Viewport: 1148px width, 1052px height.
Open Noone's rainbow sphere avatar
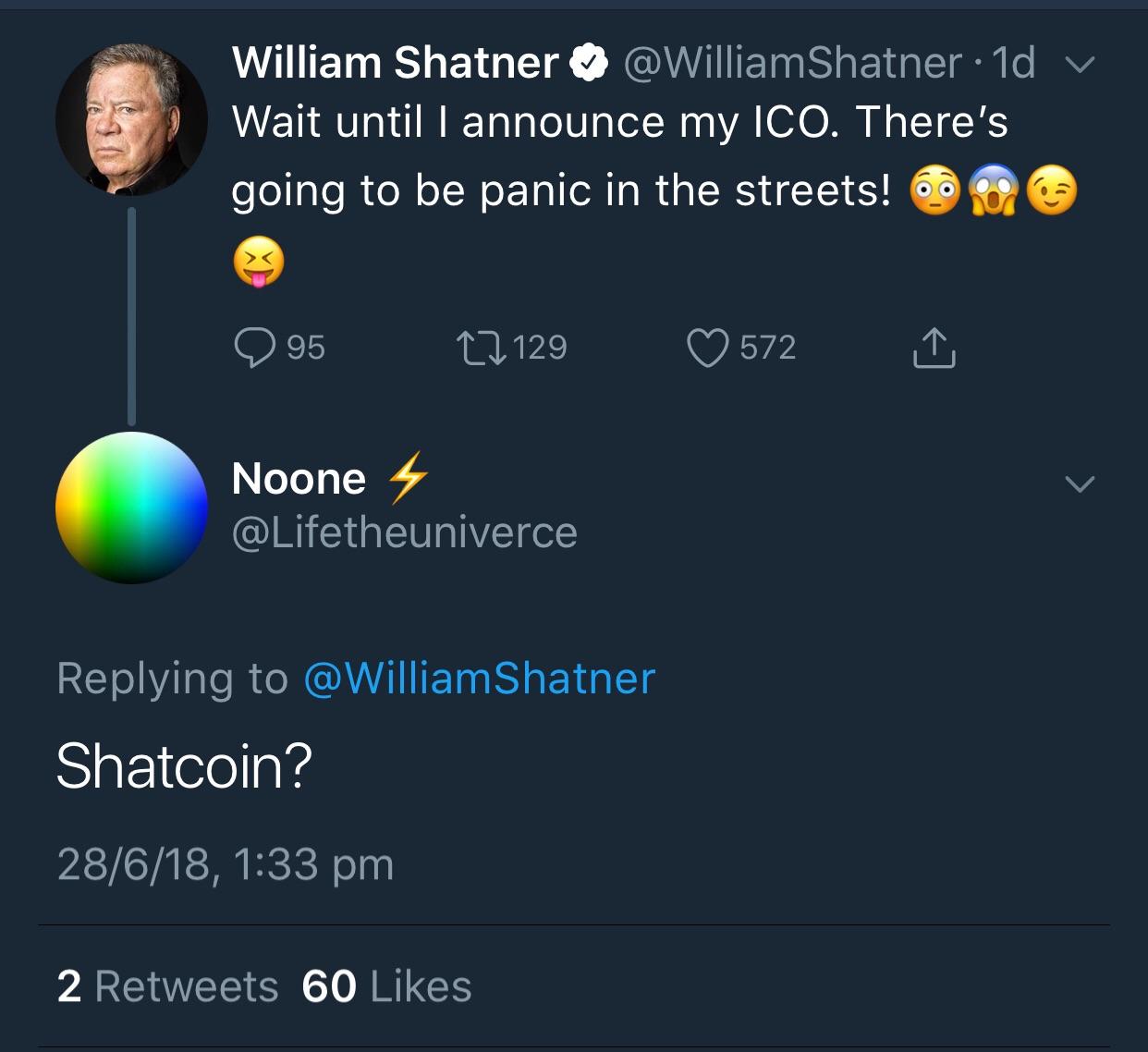[131, 508]
